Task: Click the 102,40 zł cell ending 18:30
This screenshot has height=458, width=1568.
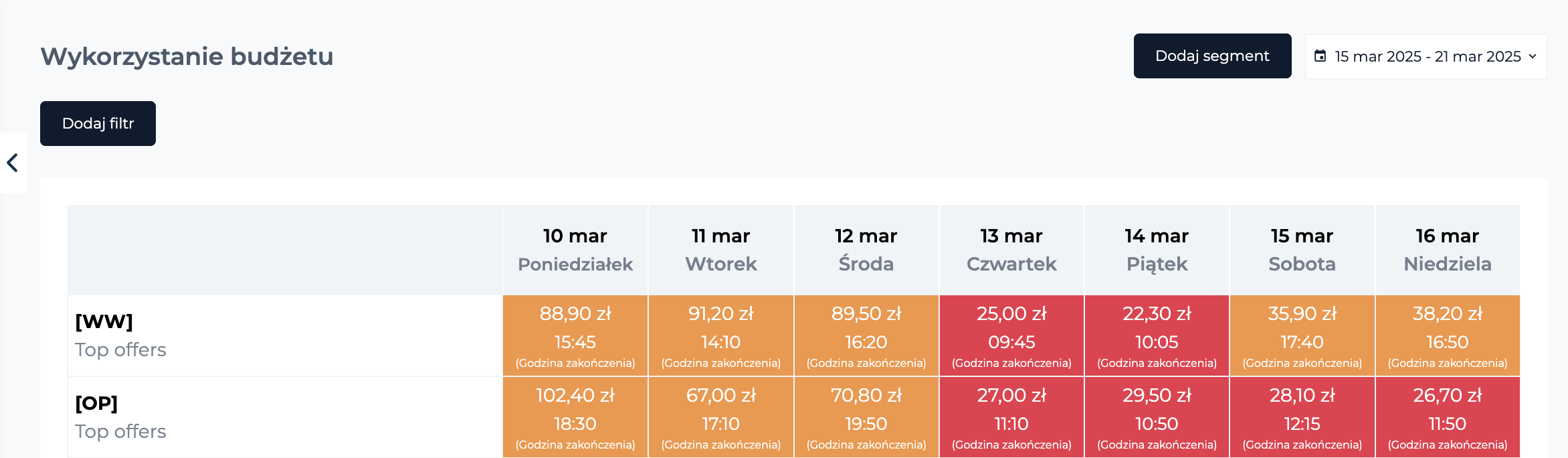Action: tap(575, 417)
